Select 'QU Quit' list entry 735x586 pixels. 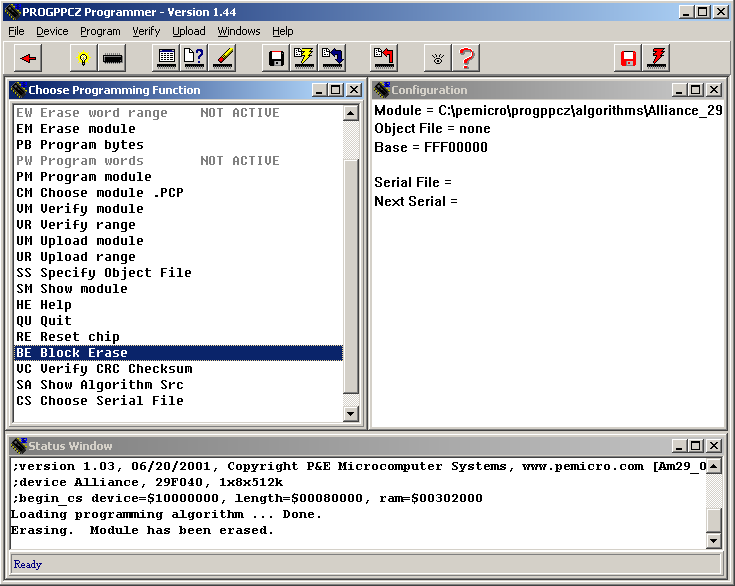[x=179, y=321]
